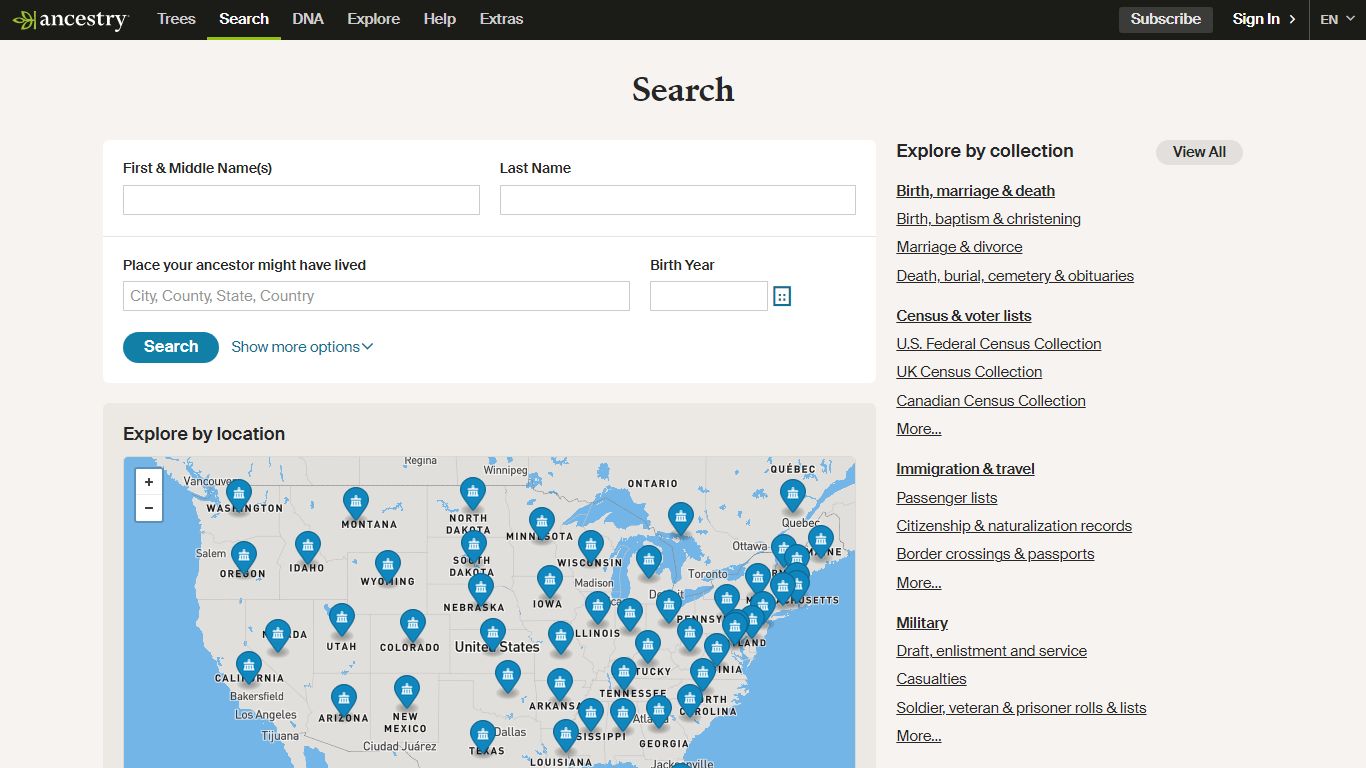Open the Trees menu
Viewport: 1366px width, 768px height.
pos(176,19)
